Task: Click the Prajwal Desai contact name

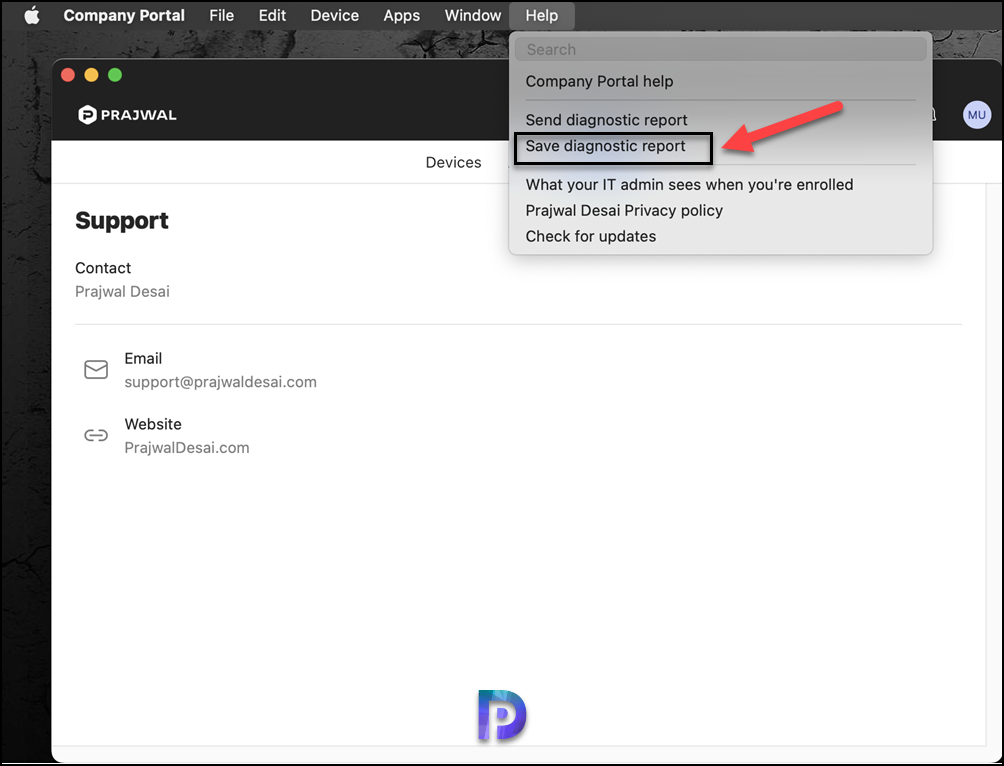Action: coord(122,291)
